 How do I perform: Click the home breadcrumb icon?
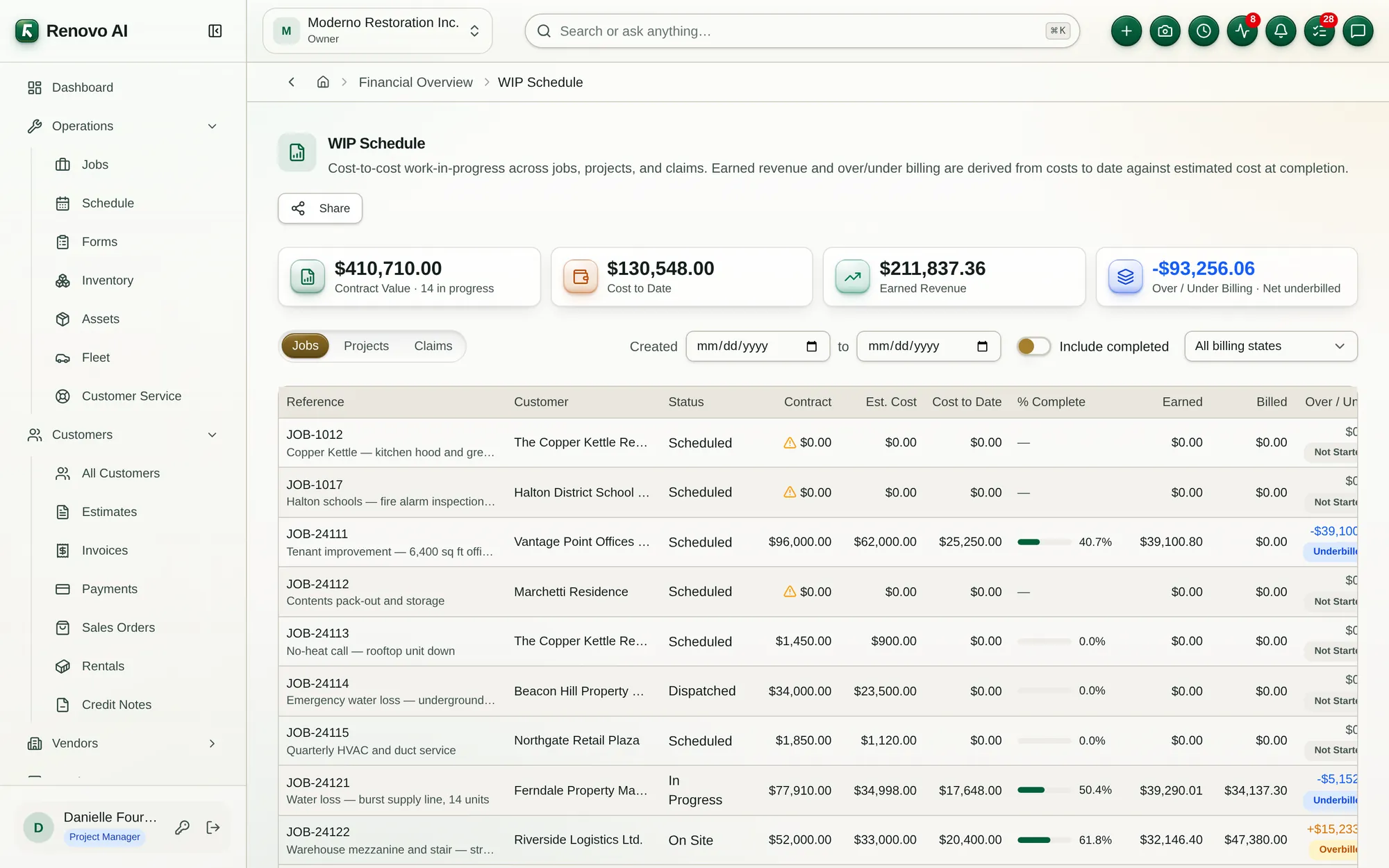[323, 82]
